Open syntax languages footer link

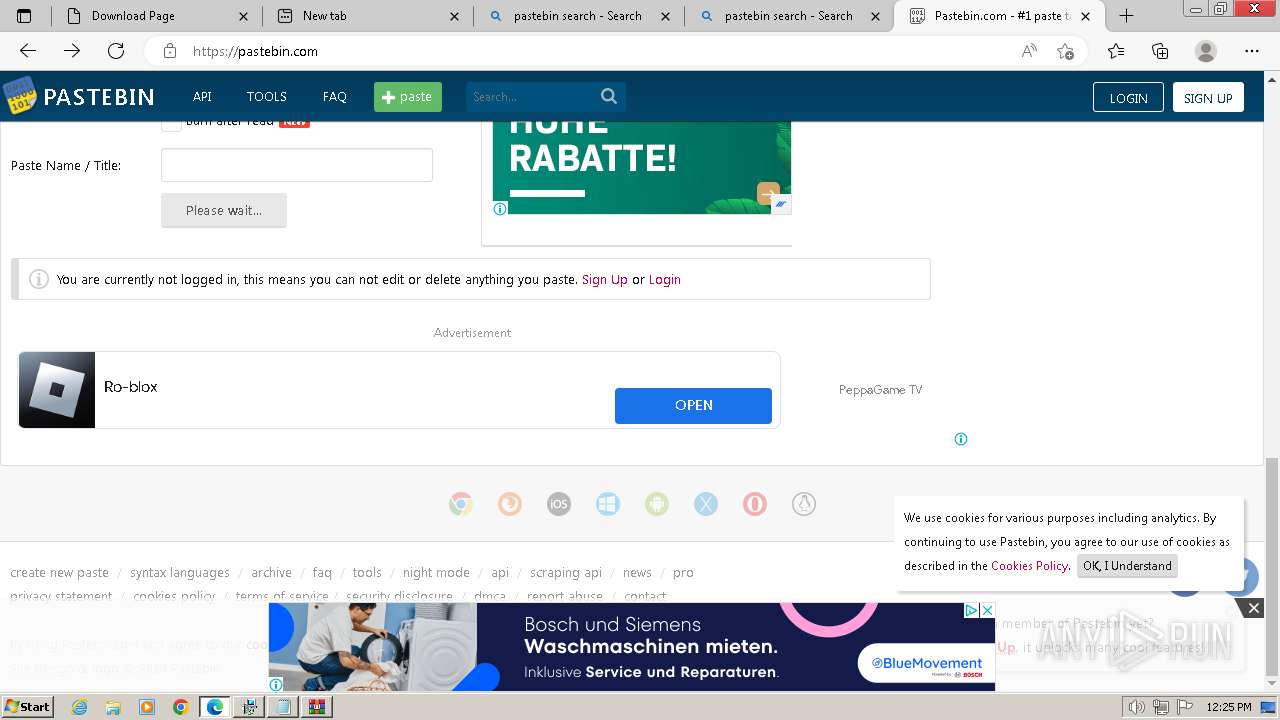click(180, 573)
